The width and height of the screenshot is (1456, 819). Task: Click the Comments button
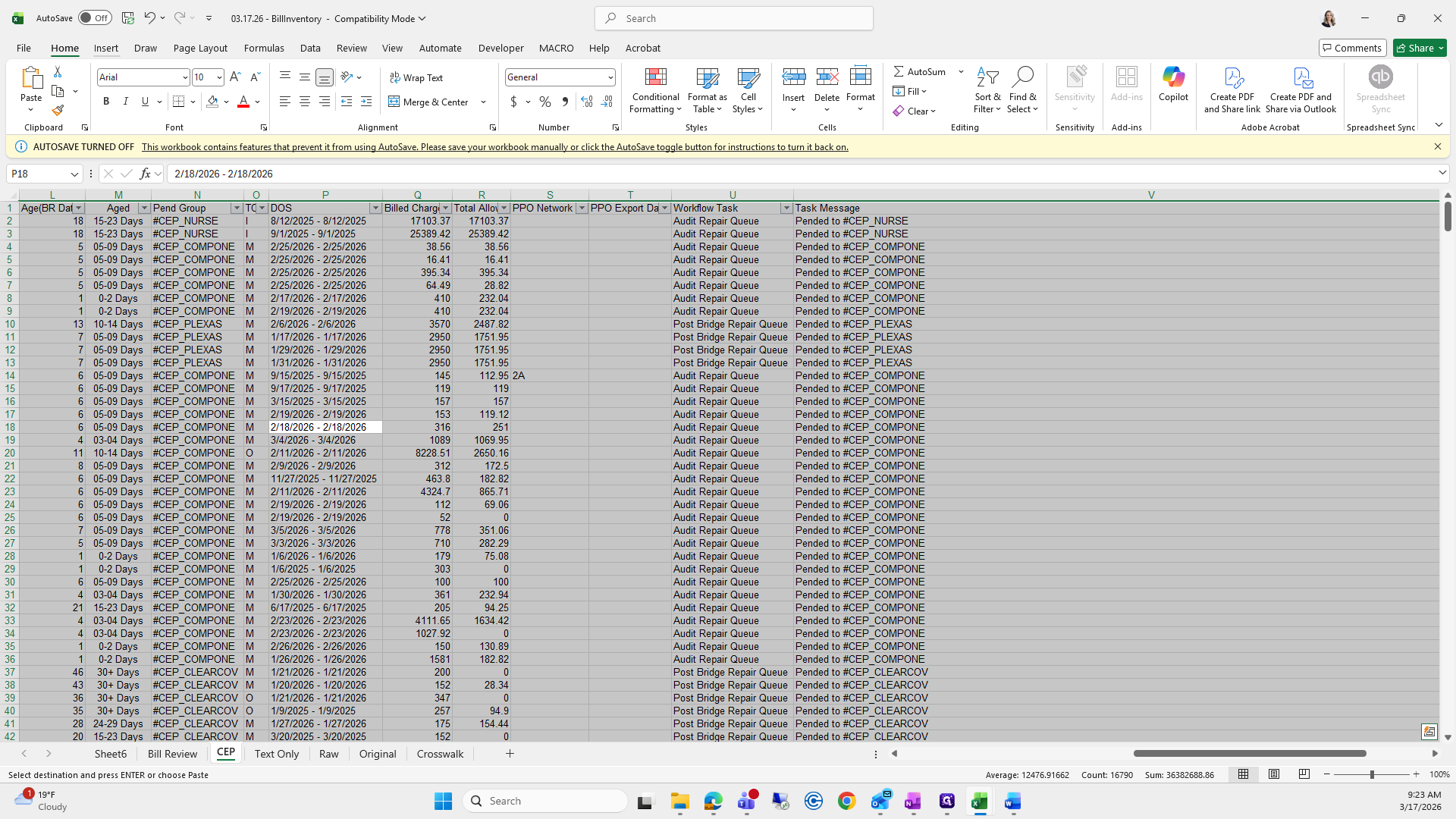(x=1352, y=48)
